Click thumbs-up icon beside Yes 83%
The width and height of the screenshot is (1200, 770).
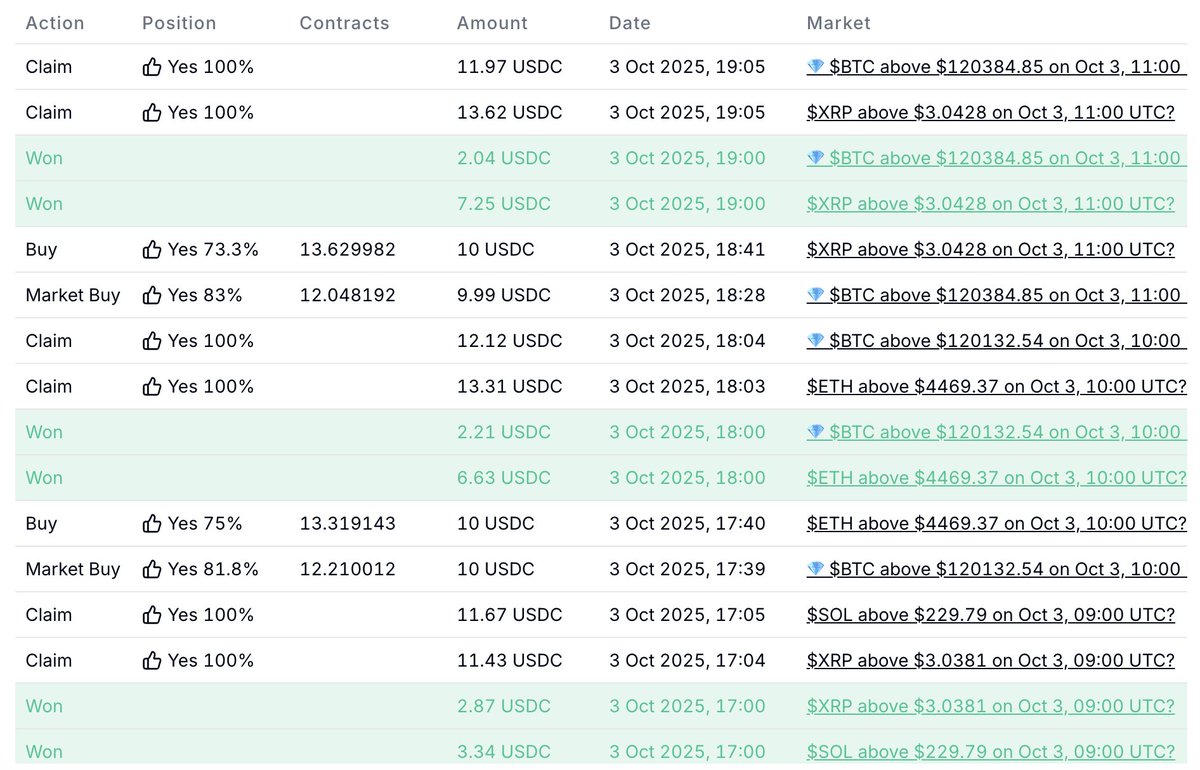point(152,295)
